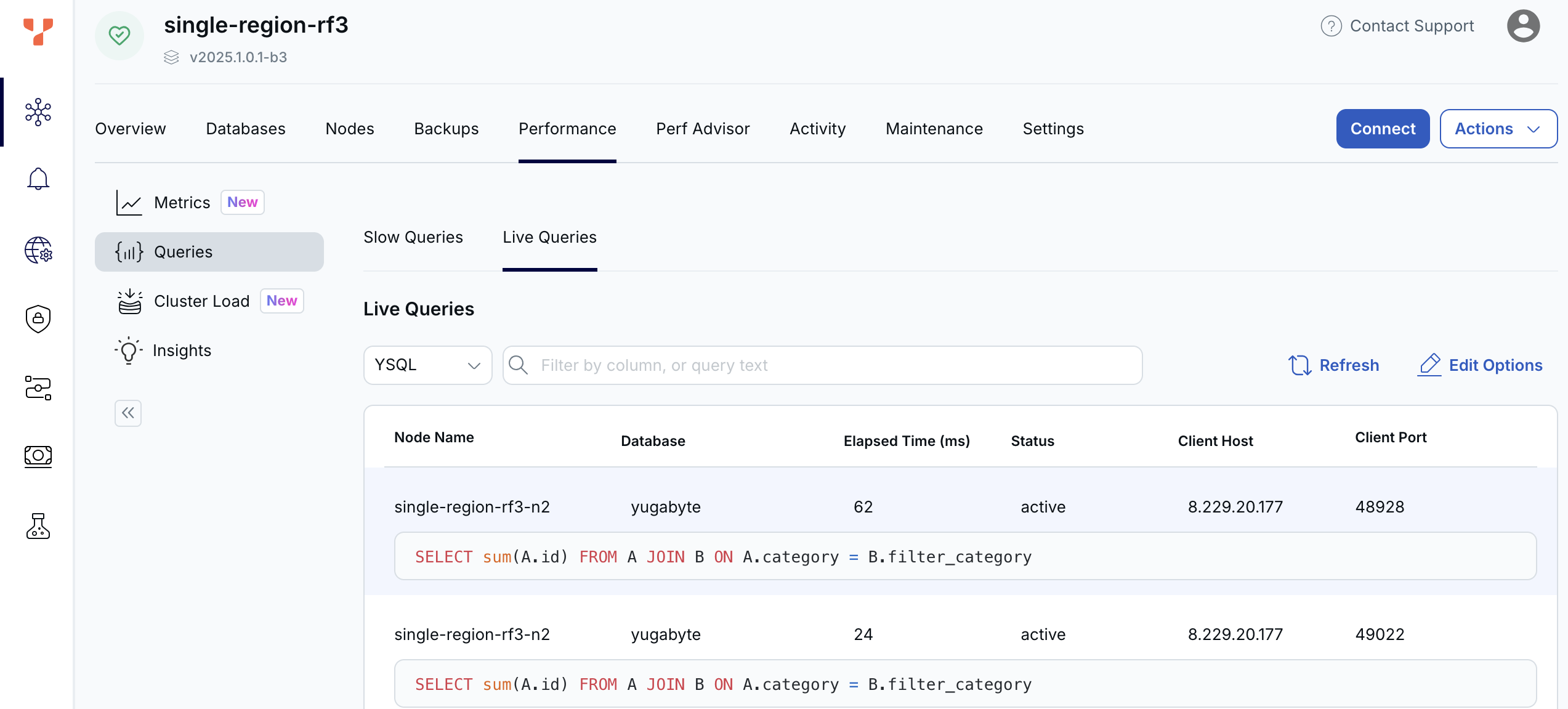1568x709 pixels.
Task: Open the Integrations sidebar icon
Action: 38,388
